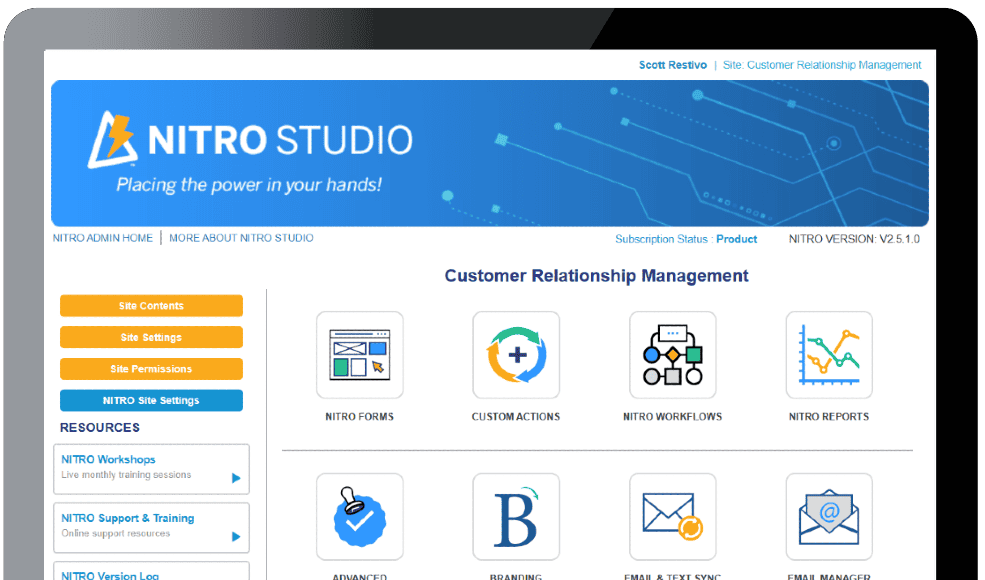Viewport: 985px width, 580px height.
Task: Open the Advanced stamp checkmark icon
Action: tap(359, 517)
